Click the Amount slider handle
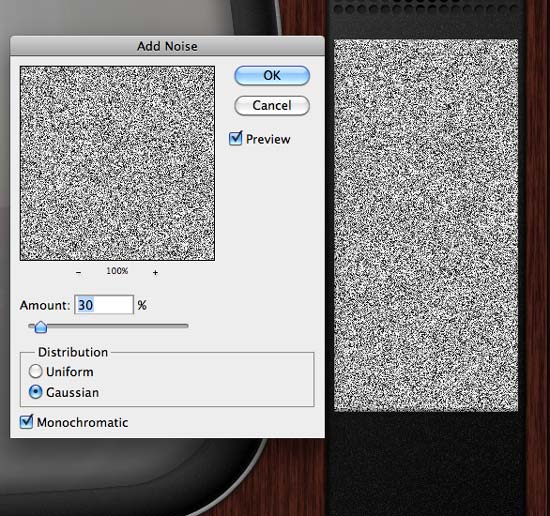Image resolution: width=550 pixels, height=516 pixels. pyautogui.click(x=41, y=327)
